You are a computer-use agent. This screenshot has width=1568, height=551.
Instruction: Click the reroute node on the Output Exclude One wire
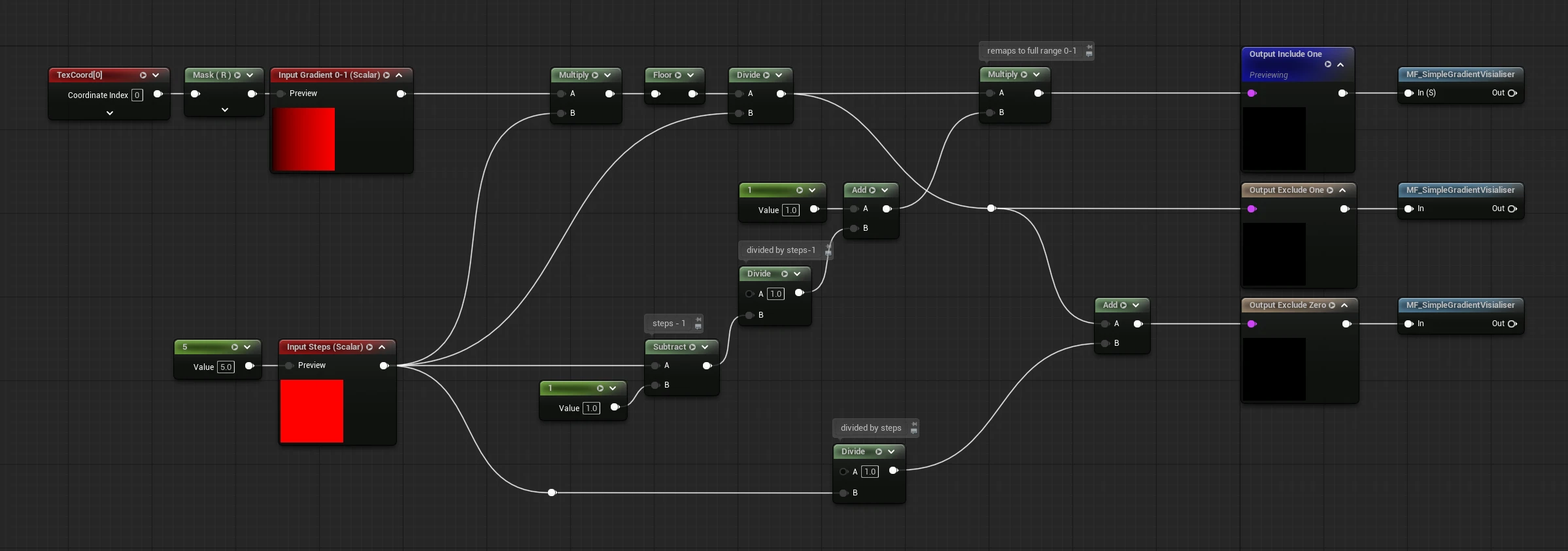pos(991,209)
